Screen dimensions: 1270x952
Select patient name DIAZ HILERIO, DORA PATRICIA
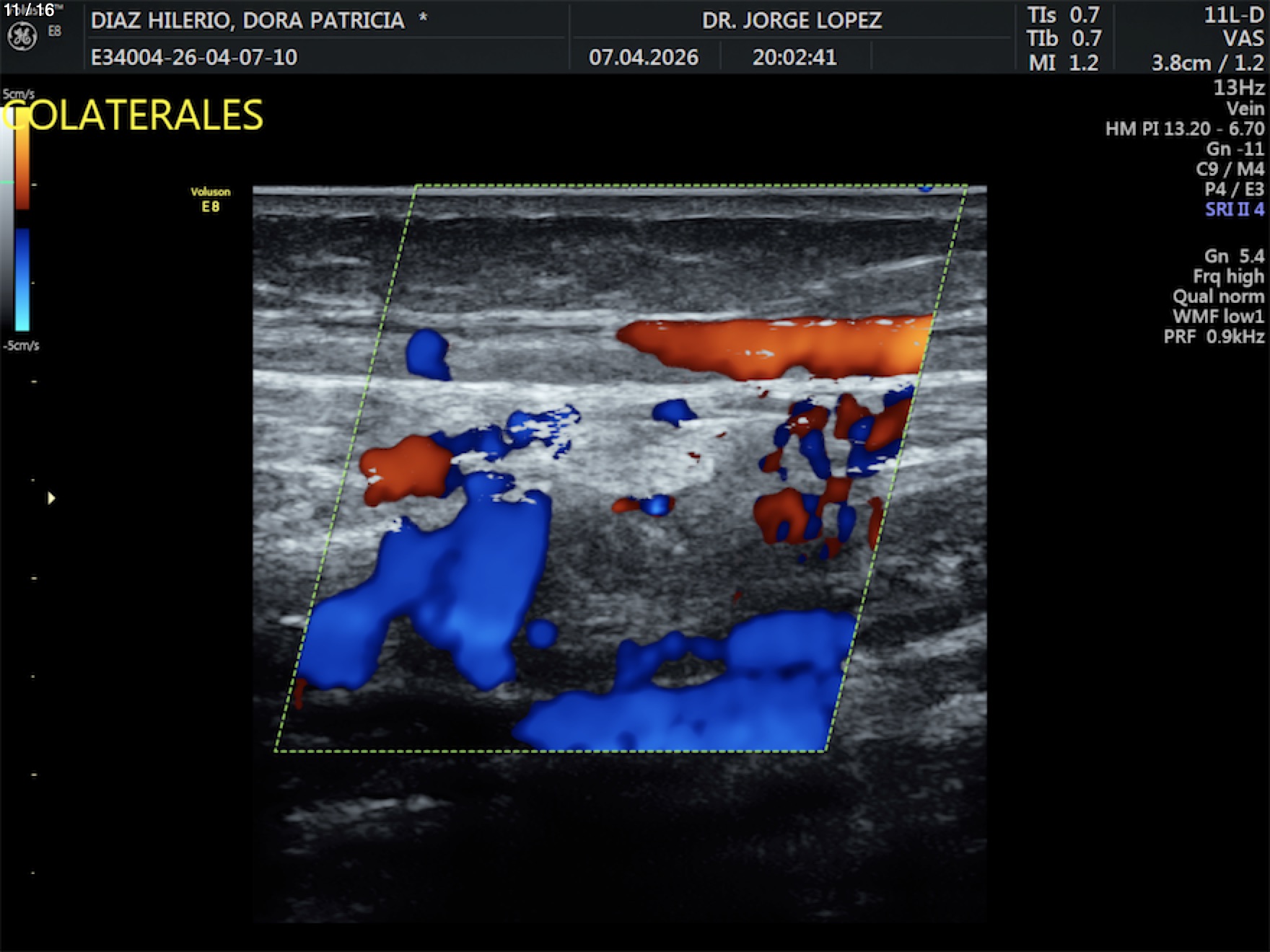tap(248, 20)
